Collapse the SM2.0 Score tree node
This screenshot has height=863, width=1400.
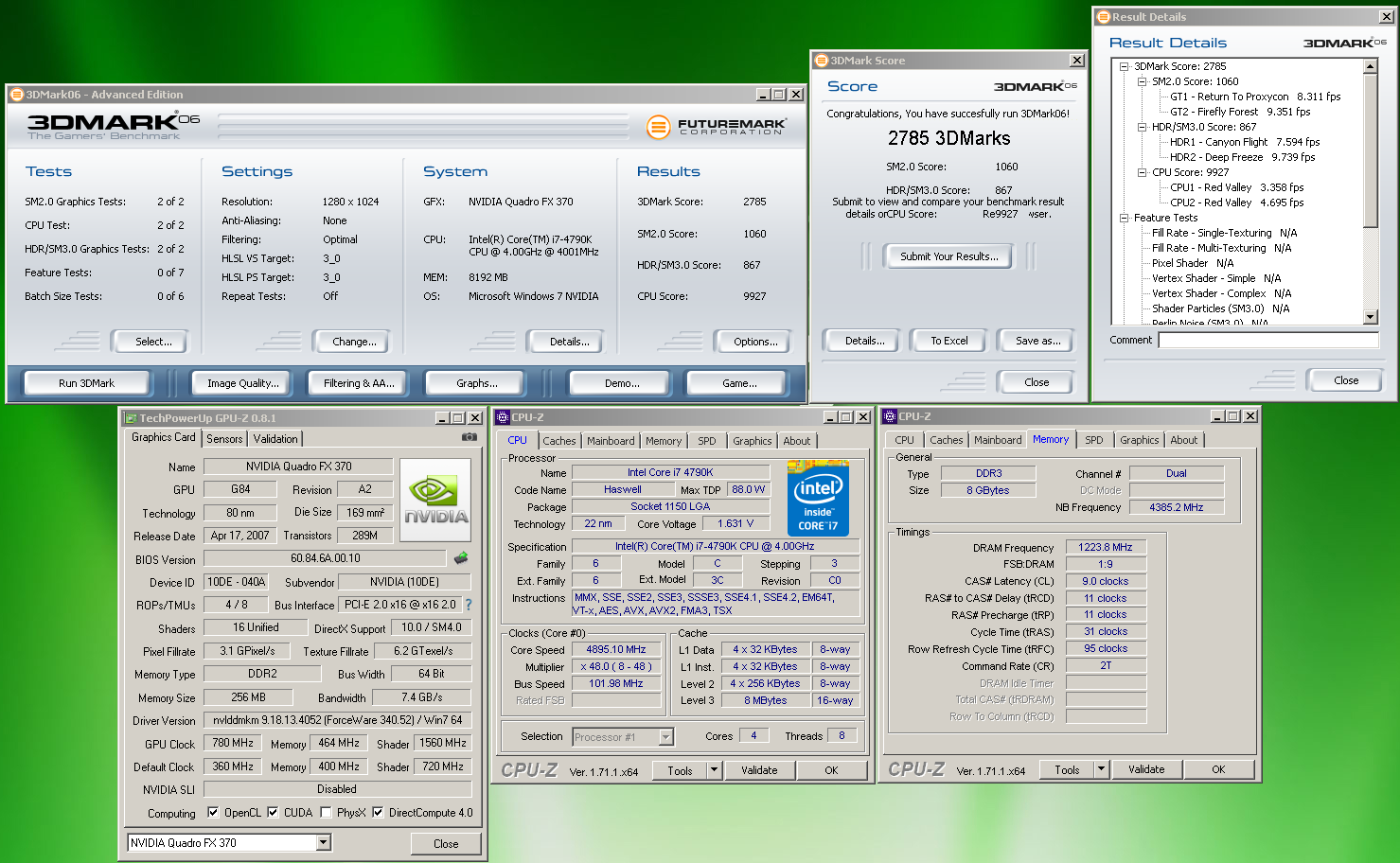pyautogui.click(x=1143, y=81)
